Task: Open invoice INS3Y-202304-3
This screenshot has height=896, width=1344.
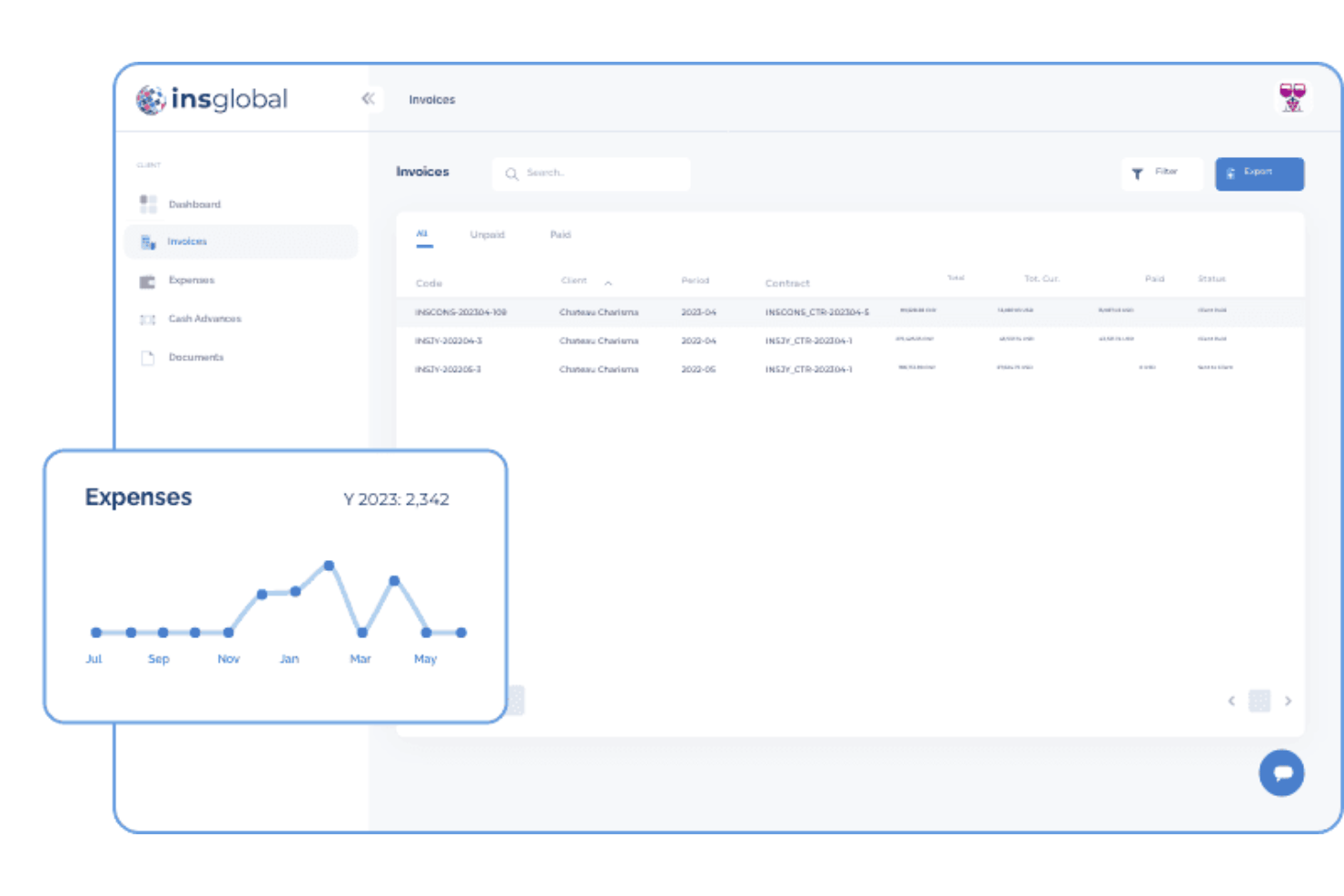Action: [449, 341]
